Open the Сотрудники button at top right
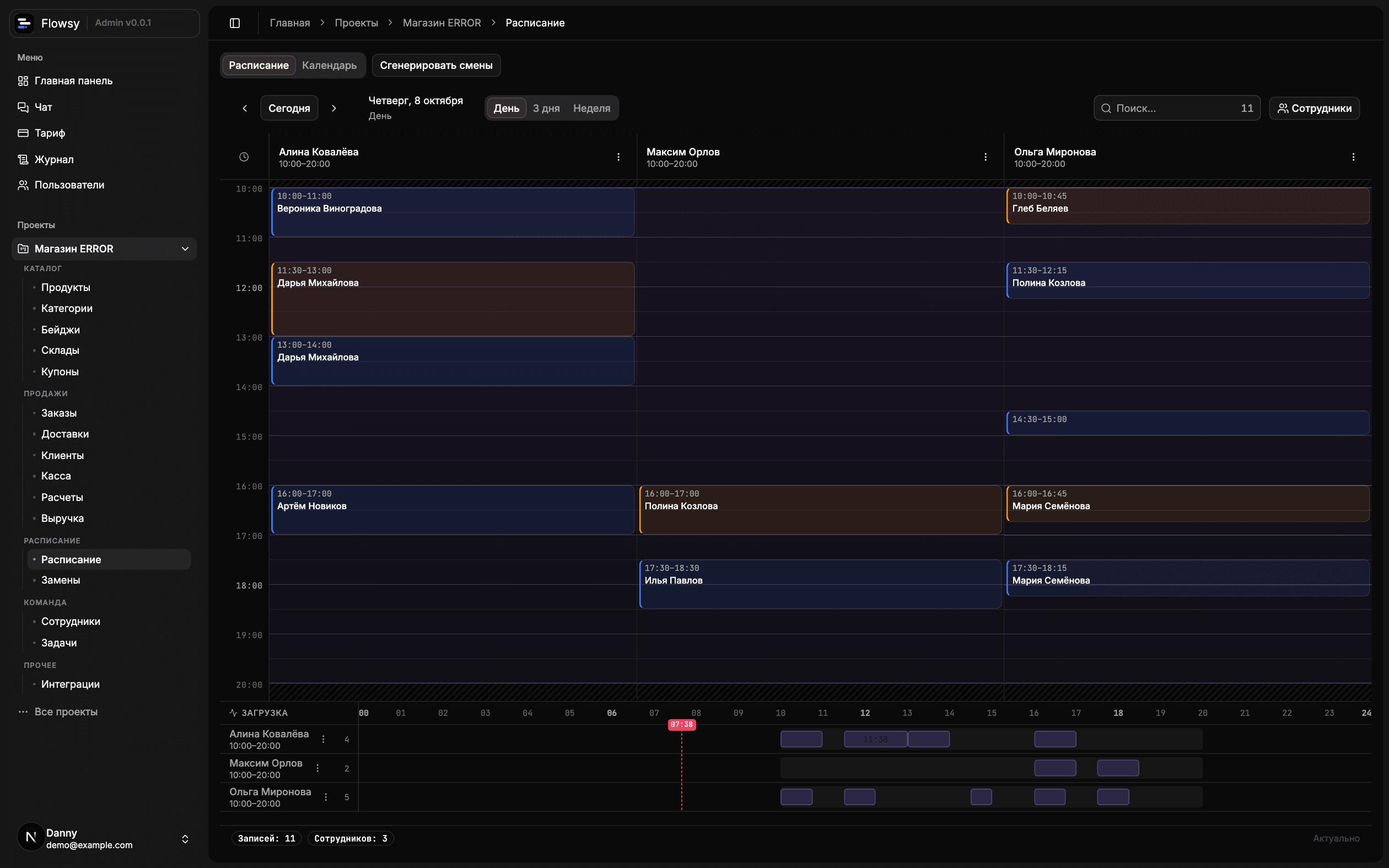The height and width of the screenshot is (868, 1389). pos(1314,108)
